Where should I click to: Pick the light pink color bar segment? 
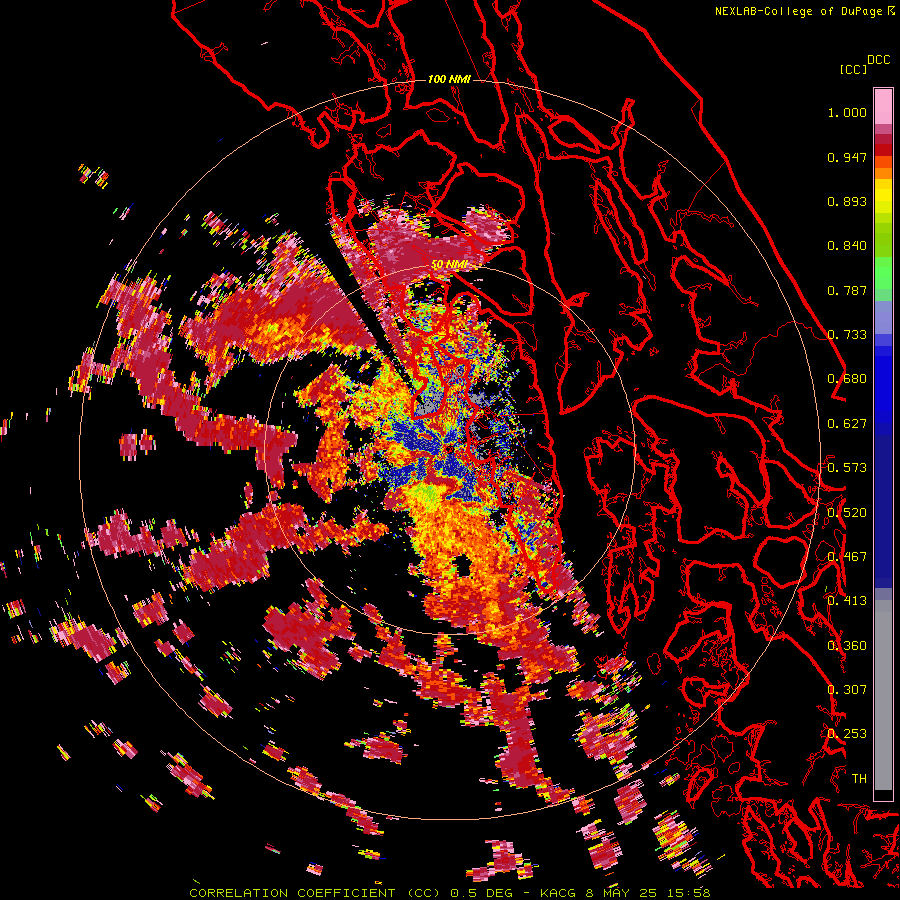coord(883,106)
